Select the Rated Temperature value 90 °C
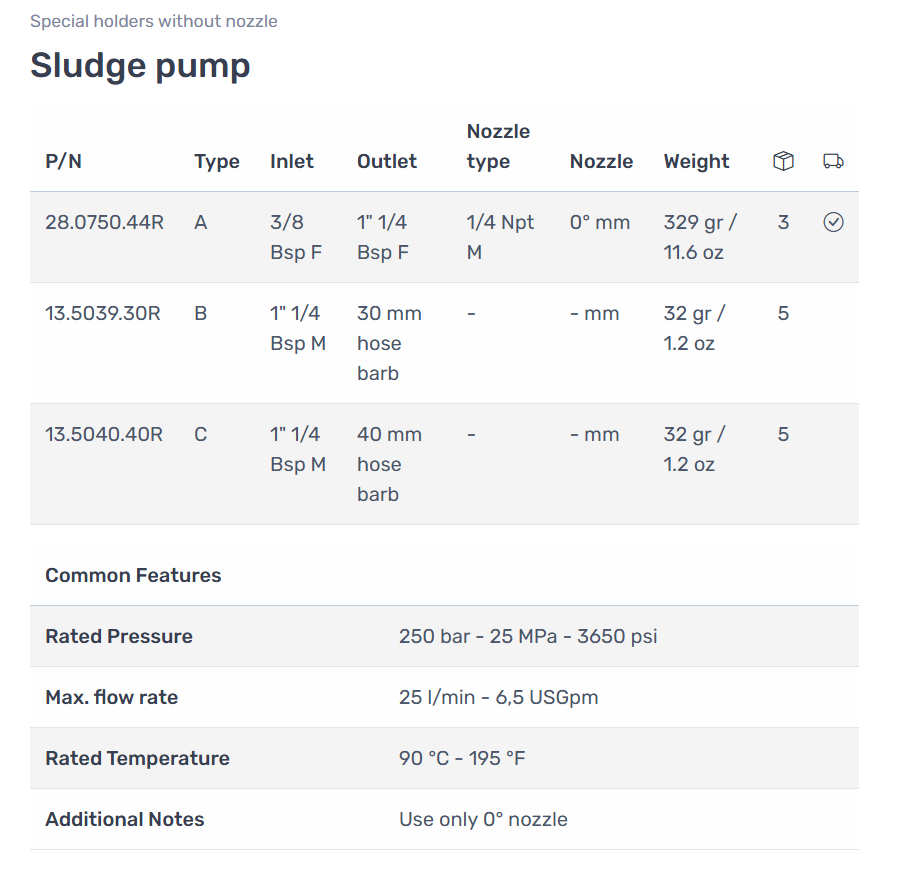Viewport: 904px width, 875px height. (424, 759)
